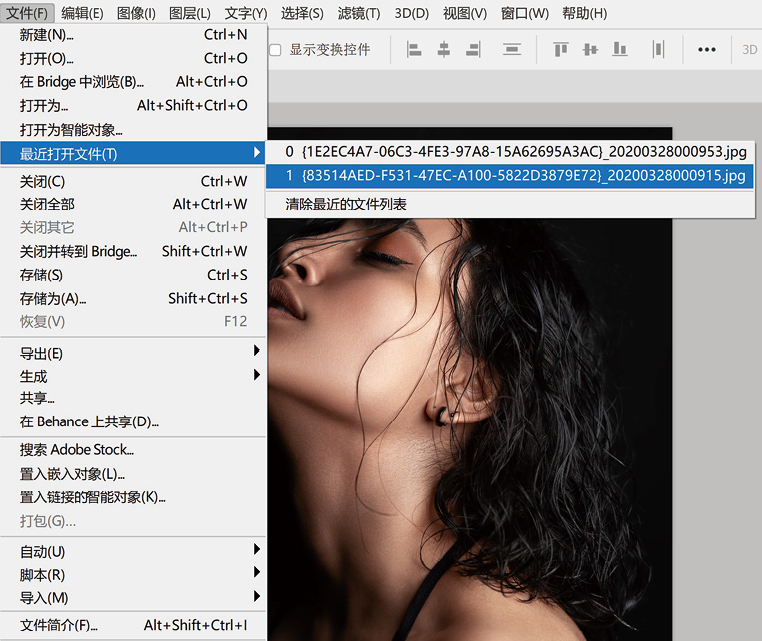The height and width of the screenshot is (641, 762).
Task: Choose 置入嵌入对象(L)... entry
Action: pos(133,473)
